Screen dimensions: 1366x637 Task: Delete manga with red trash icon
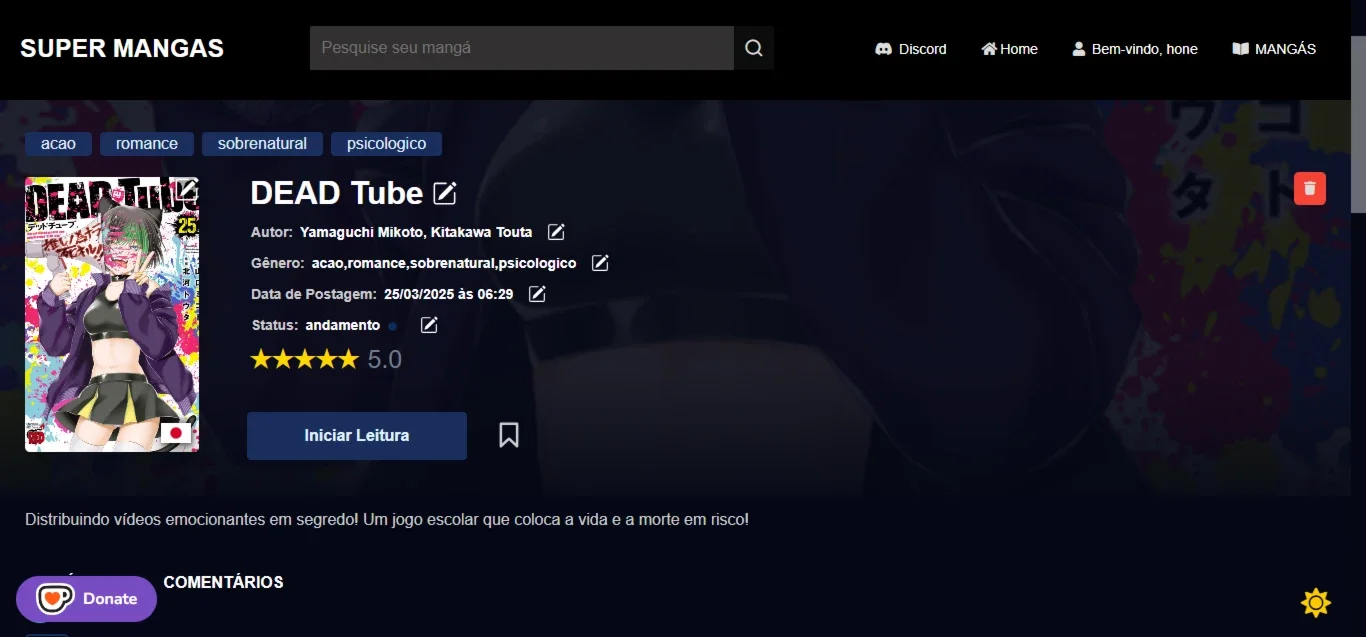click(1310, 188)
